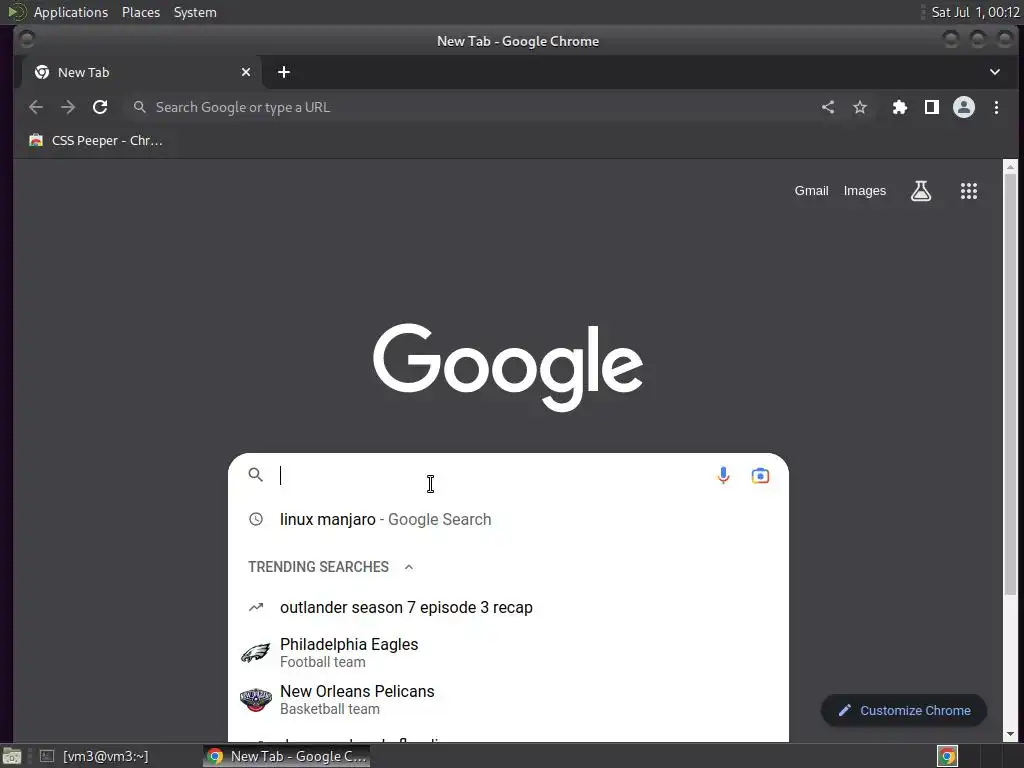Image resolution: width=1024 pixels, height=768 pixels.
Task: Open the Images link
Action: click(865, 191)
